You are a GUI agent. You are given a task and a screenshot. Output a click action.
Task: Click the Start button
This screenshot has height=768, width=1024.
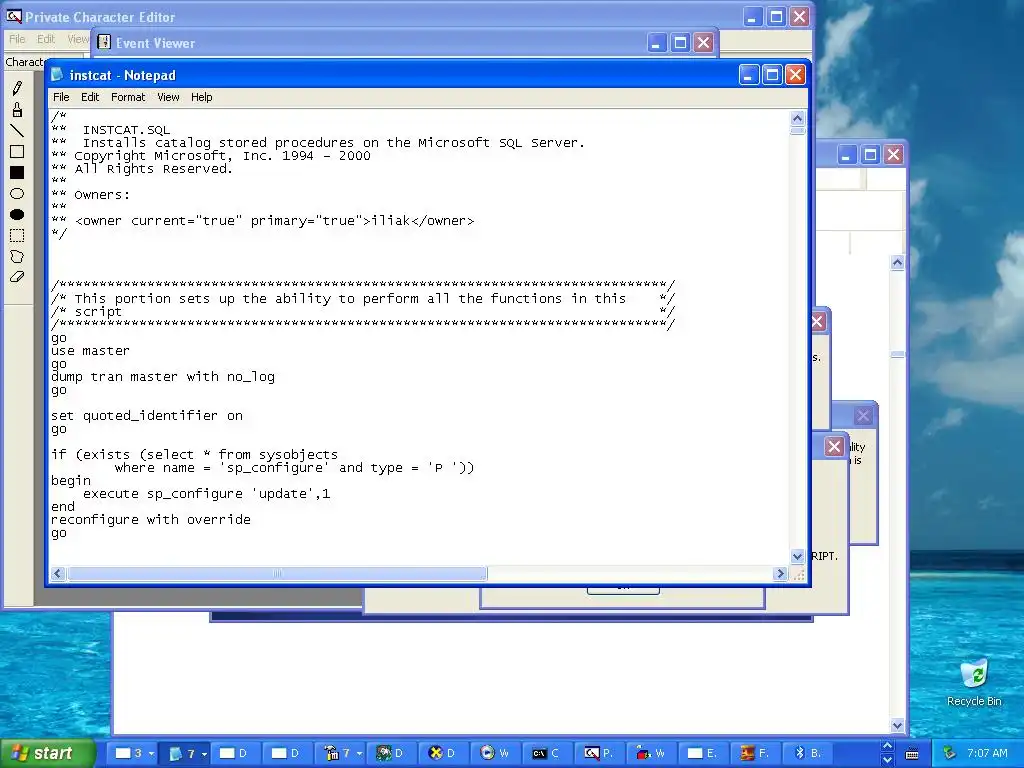(46, 753)
